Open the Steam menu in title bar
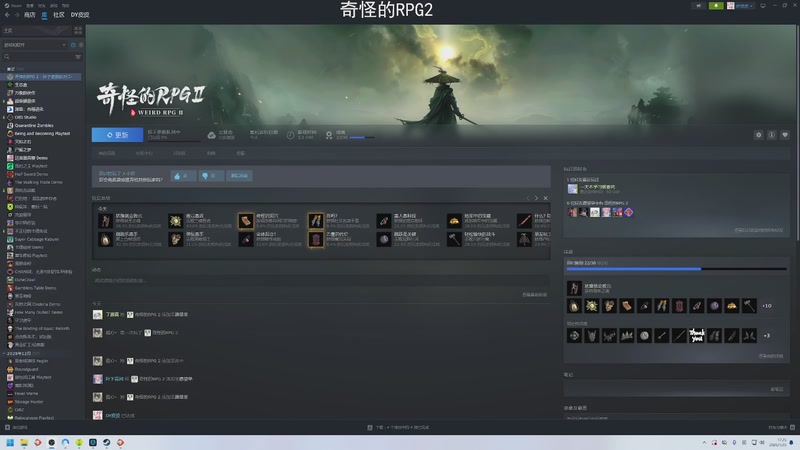Image resolution: width=800 pixels, height=450 pixels. point(13,6)
